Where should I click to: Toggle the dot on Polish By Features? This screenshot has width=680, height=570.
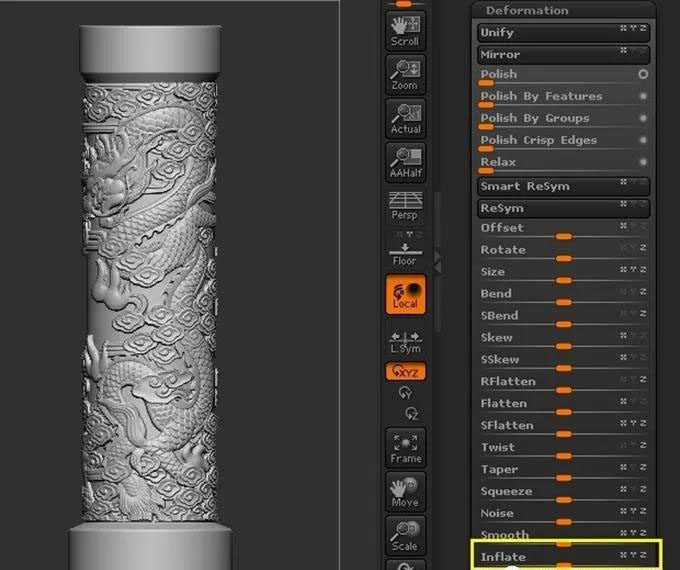(643, 96)
